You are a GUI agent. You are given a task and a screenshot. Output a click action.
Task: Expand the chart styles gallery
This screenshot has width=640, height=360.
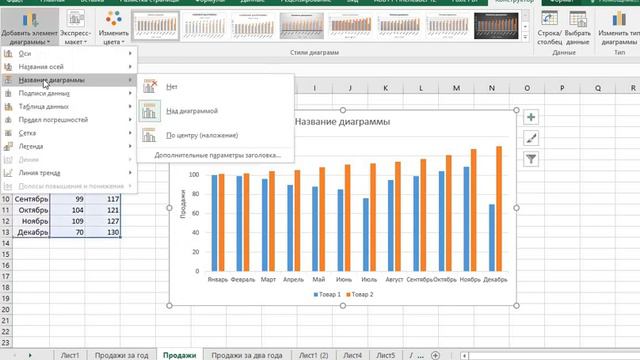(526, 37)
